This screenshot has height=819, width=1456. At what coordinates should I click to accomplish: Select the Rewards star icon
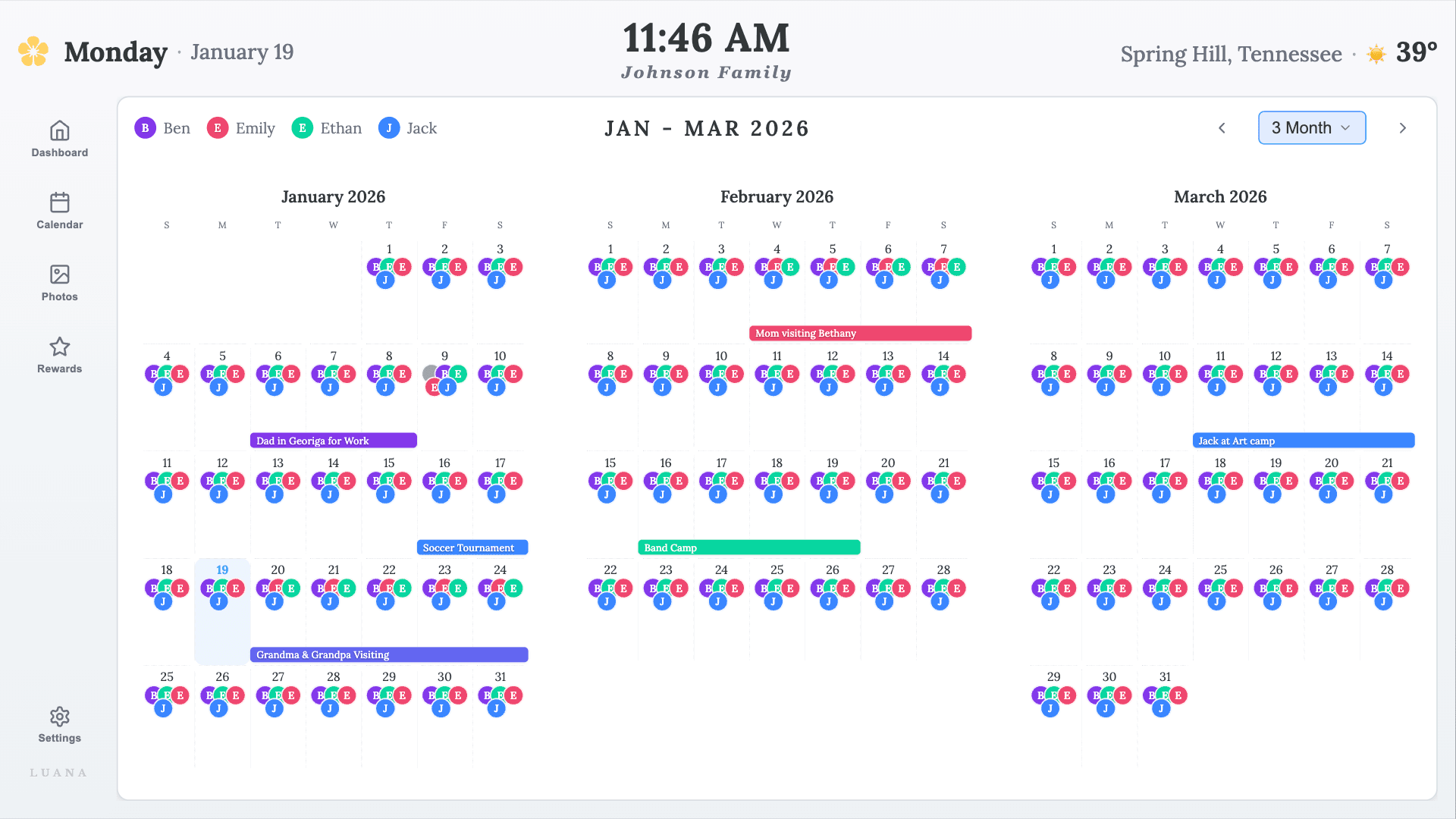tap(59, 347)
